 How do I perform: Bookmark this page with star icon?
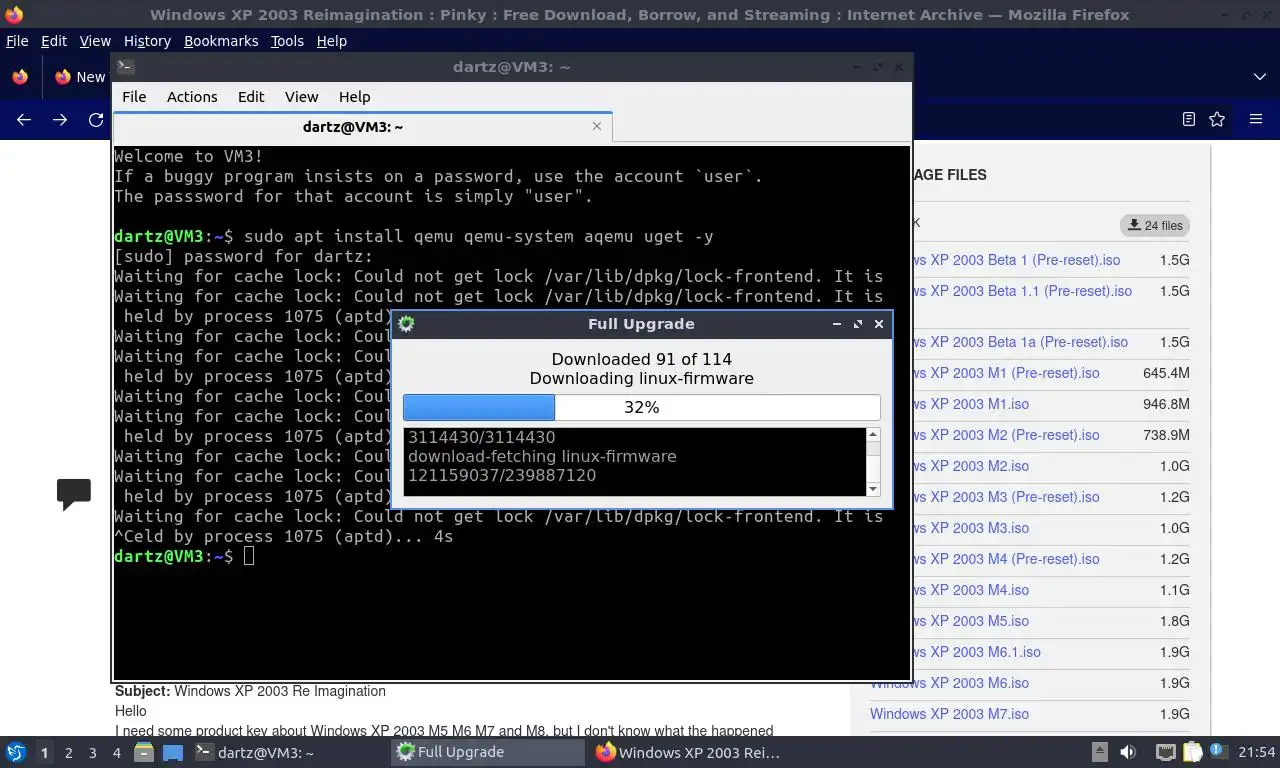click(1217, 119)
